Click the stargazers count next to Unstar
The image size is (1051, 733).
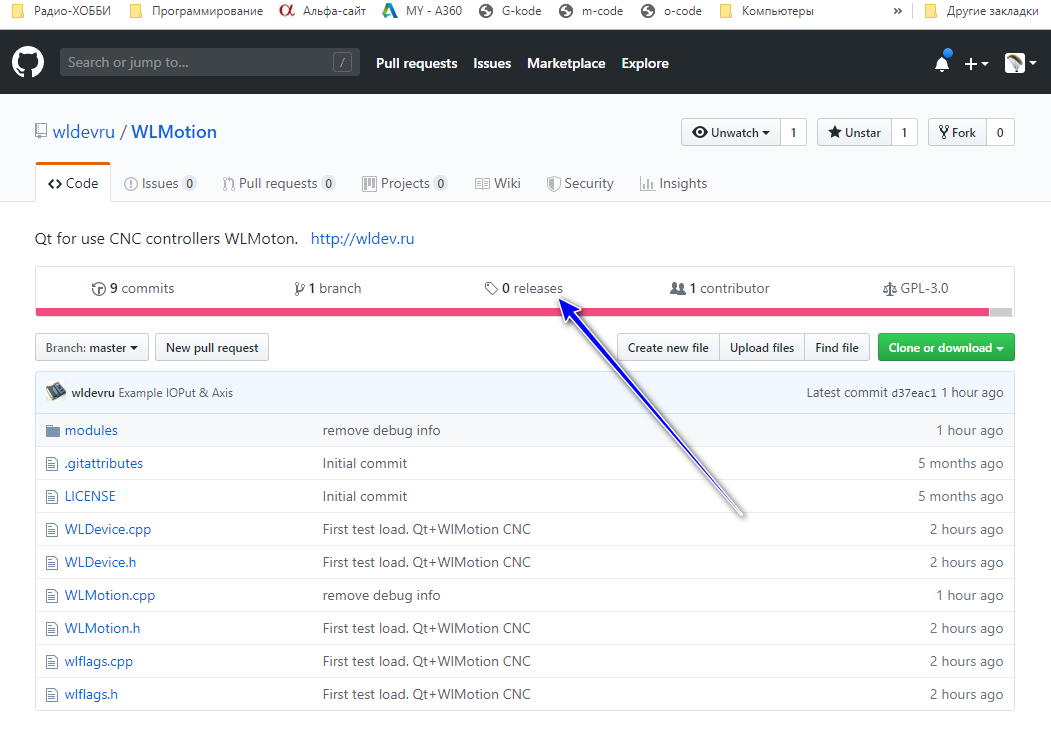pos(904,132)
